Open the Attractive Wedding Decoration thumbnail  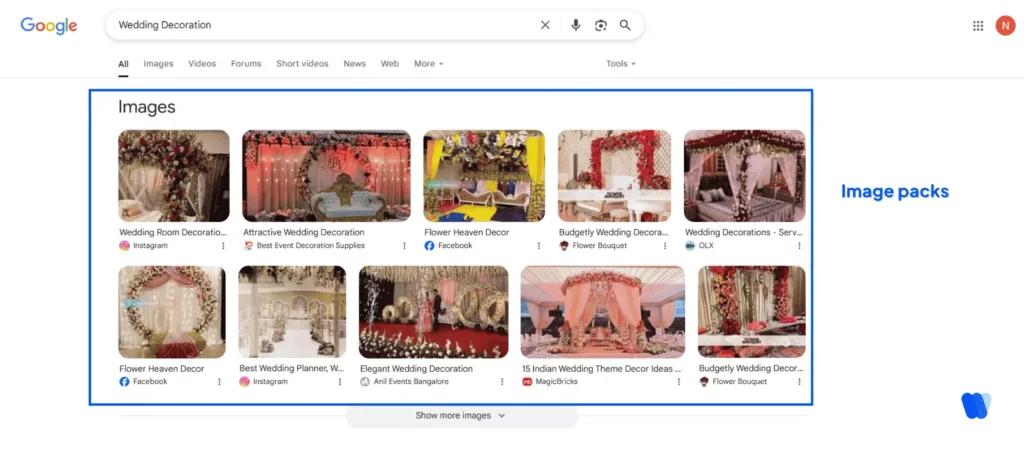tap(327, 176)
